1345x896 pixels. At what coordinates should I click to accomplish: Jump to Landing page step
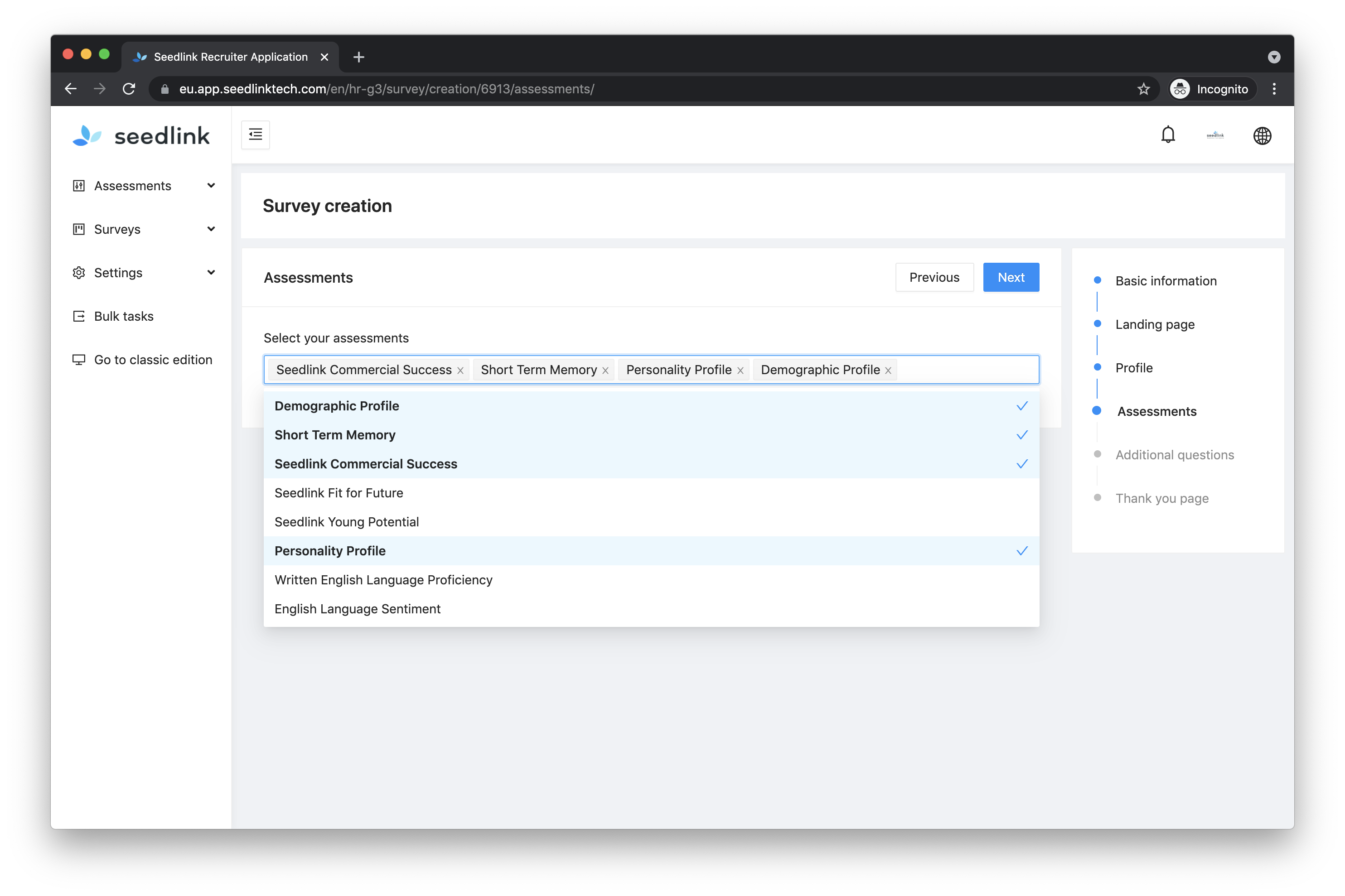click(1155, 324)
